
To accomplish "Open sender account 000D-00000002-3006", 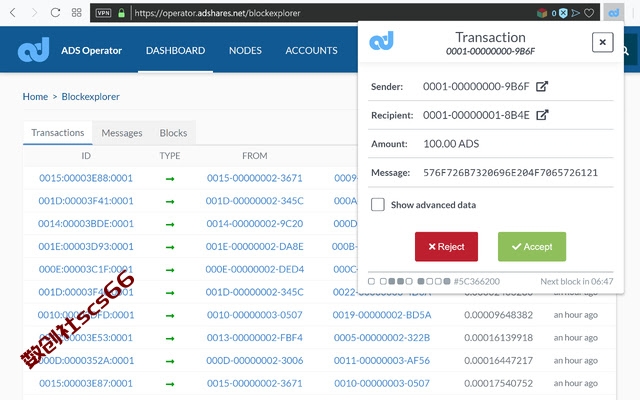I will [x=254, y=360].
